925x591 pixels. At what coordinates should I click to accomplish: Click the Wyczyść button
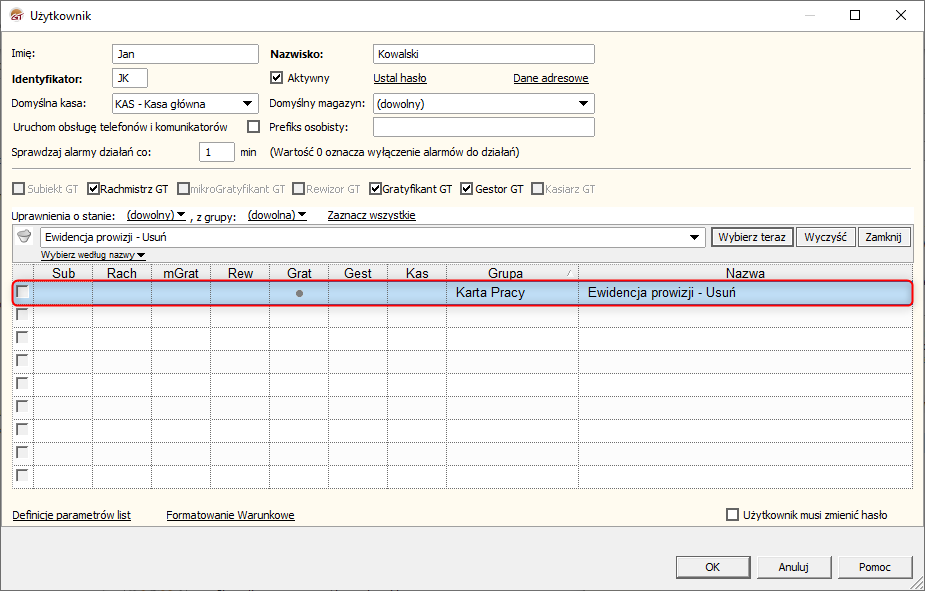point(825,237)
